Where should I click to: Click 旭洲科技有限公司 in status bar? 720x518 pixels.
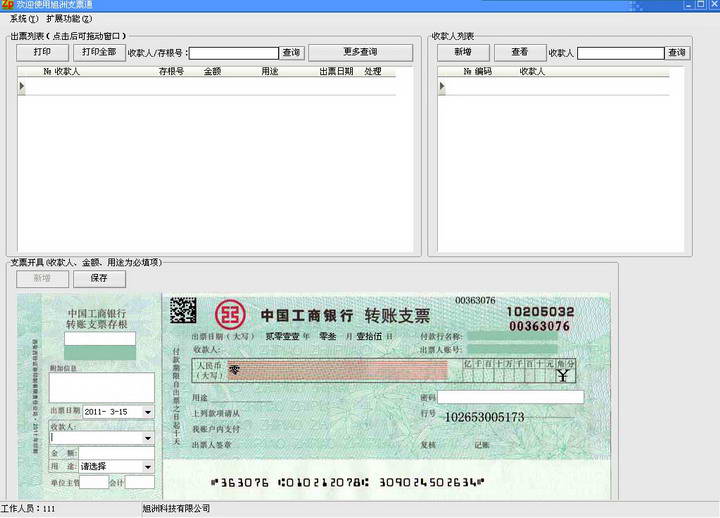click(x=176, y=508)
